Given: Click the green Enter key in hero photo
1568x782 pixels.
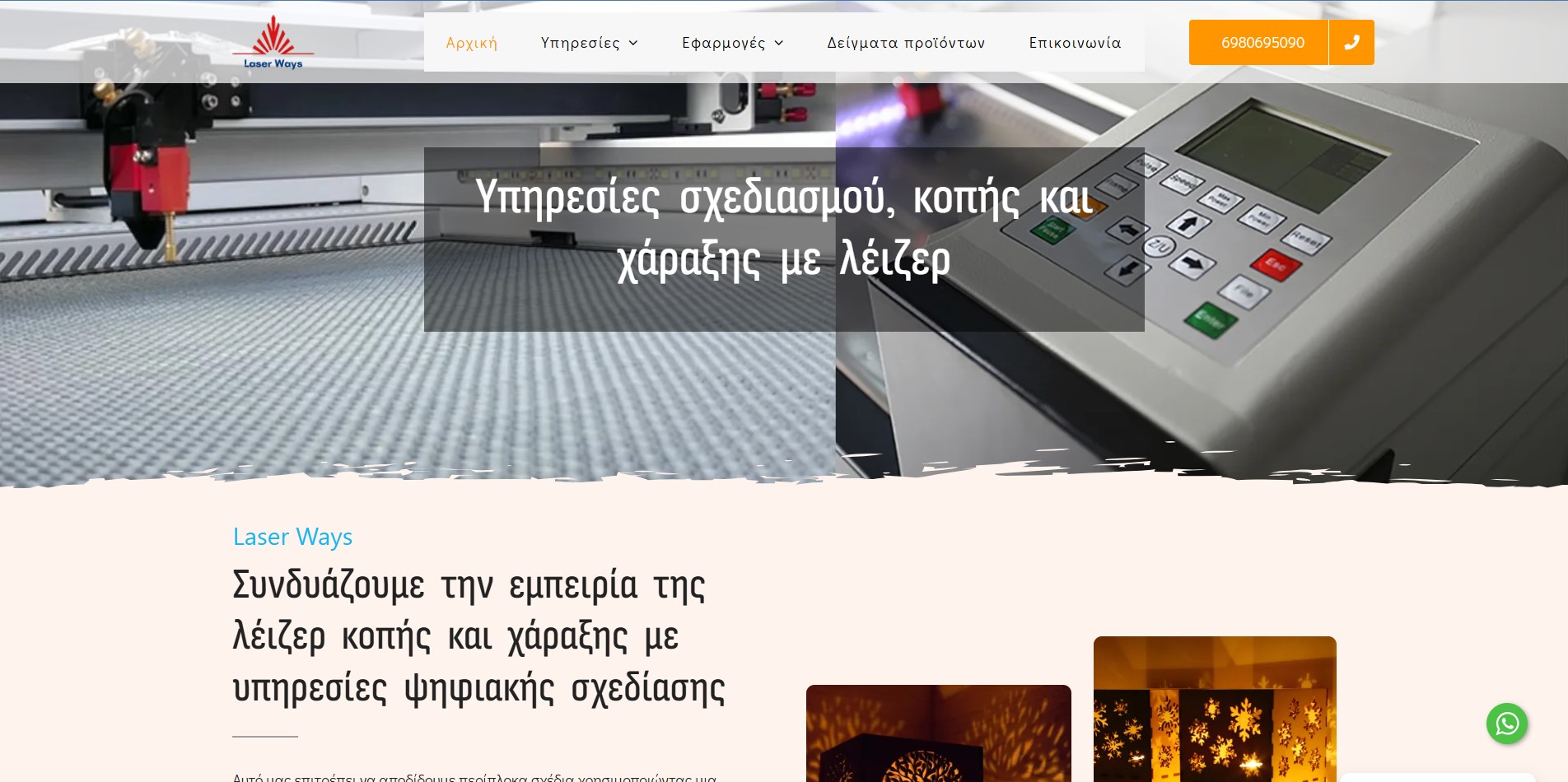Looking at the screenshot, I should coord(1210,319).
